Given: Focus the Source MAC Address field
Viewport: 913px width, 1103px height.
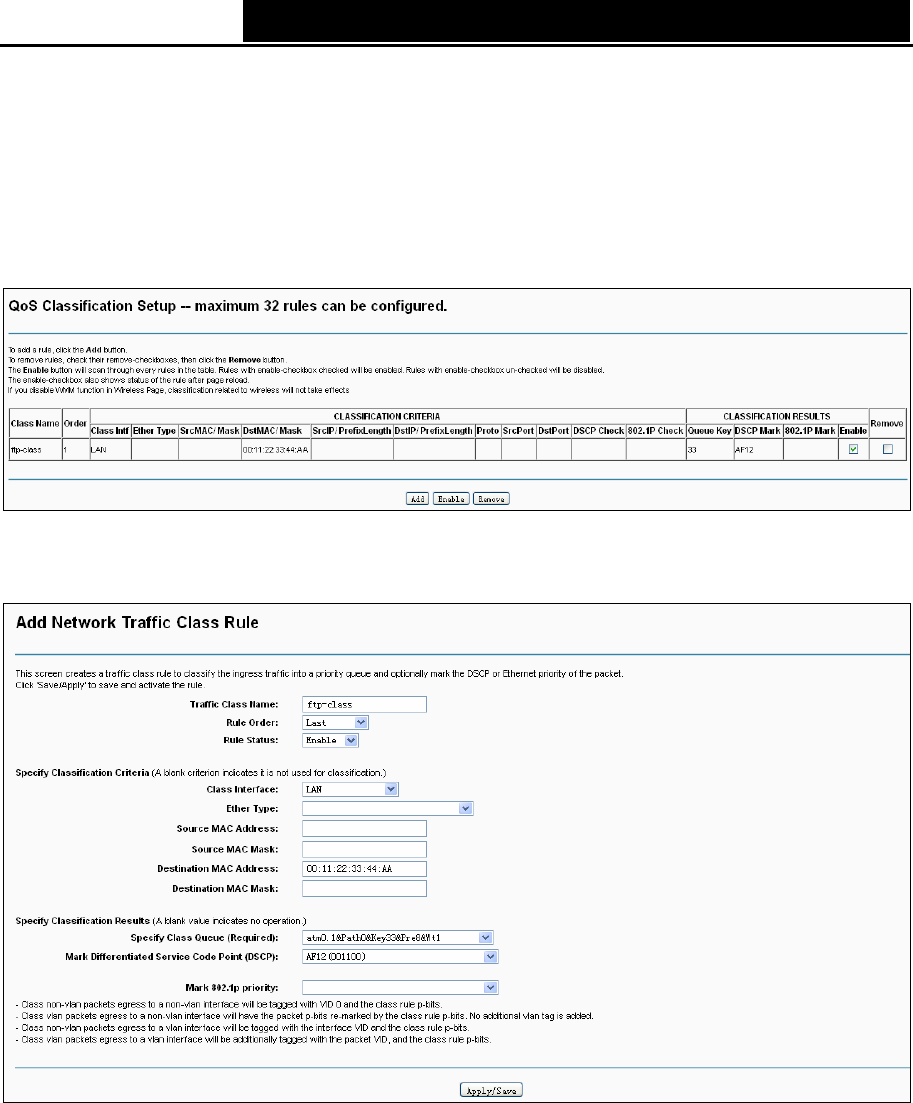Looking at the screenshot, I should (x=364, y=829).
